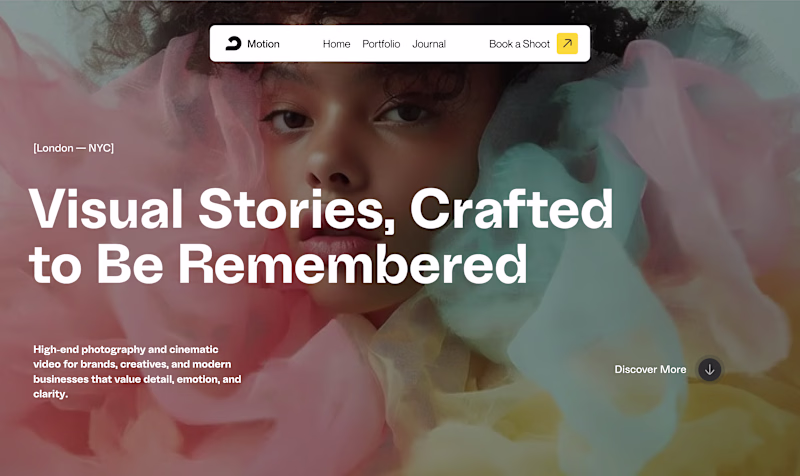Screen dimensions: 800x476
Task: Click the circular down-arrow icon
Action: pyautogui.click(x=709, y=369)
